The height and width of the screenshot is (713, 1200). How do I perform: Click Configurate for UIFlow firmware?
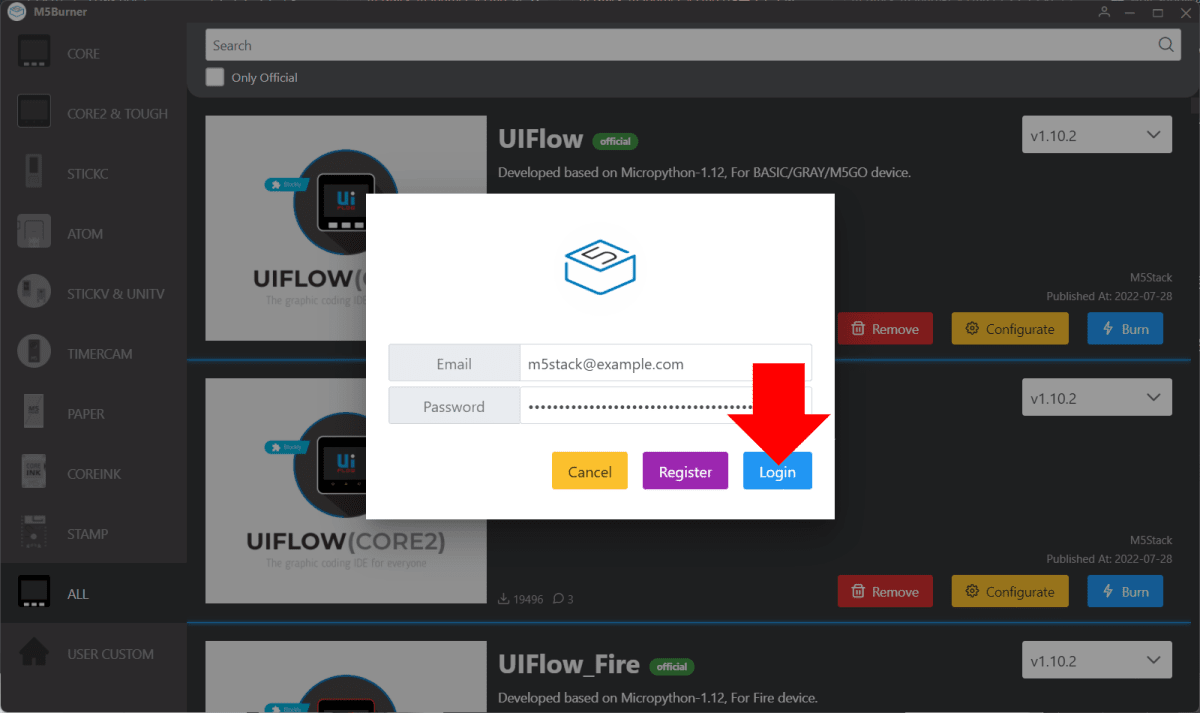point(1010,328)
